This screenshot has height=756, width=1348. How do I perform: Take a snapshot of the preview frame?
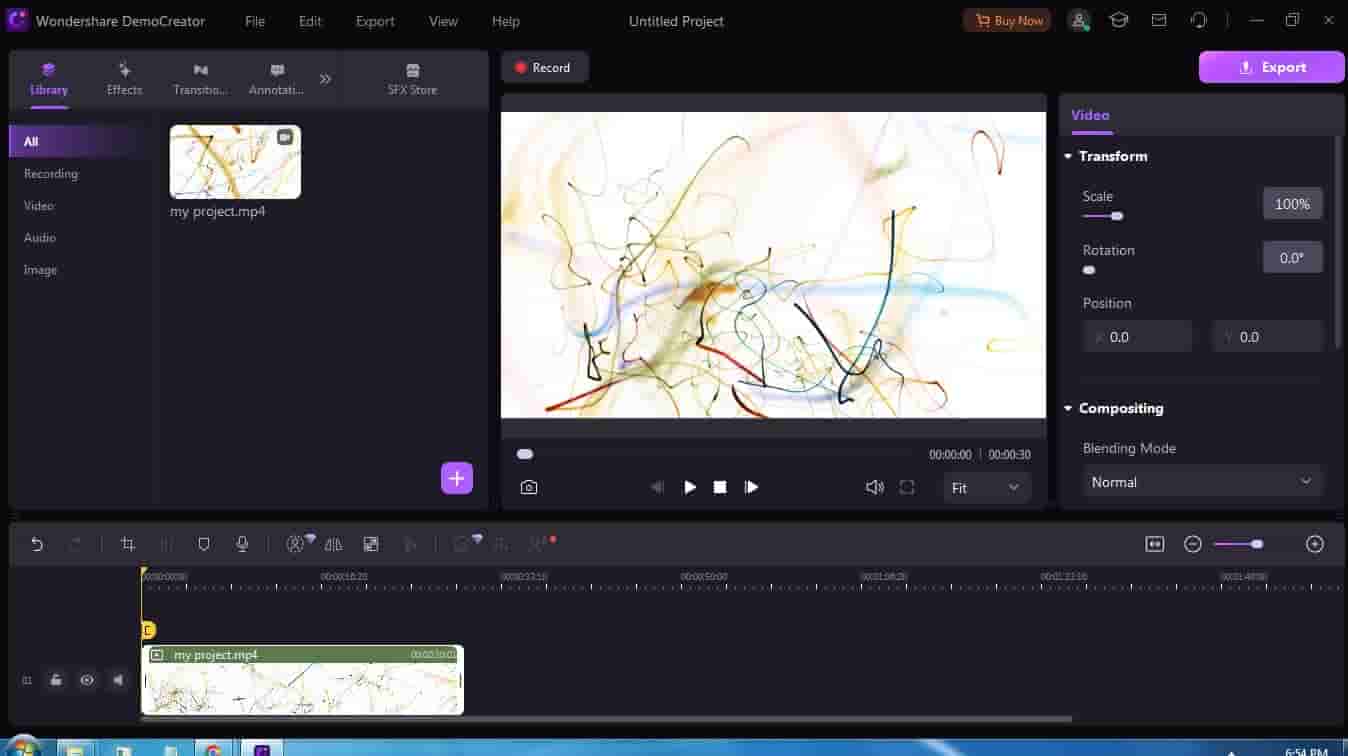[529, 487]
